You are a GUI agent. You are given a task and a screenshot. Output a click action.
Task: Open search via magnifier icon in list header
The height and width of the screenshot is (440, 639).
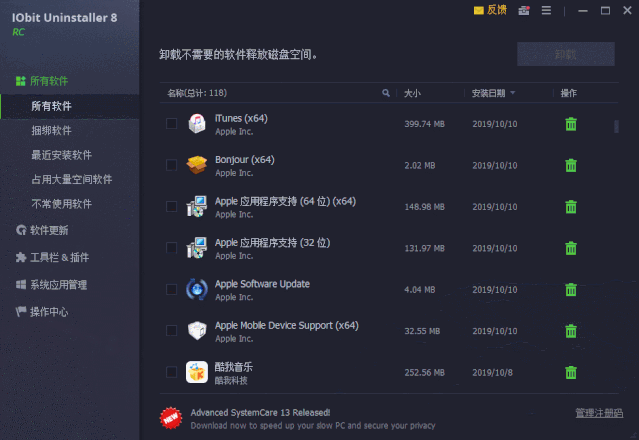[x=386, y=93]
